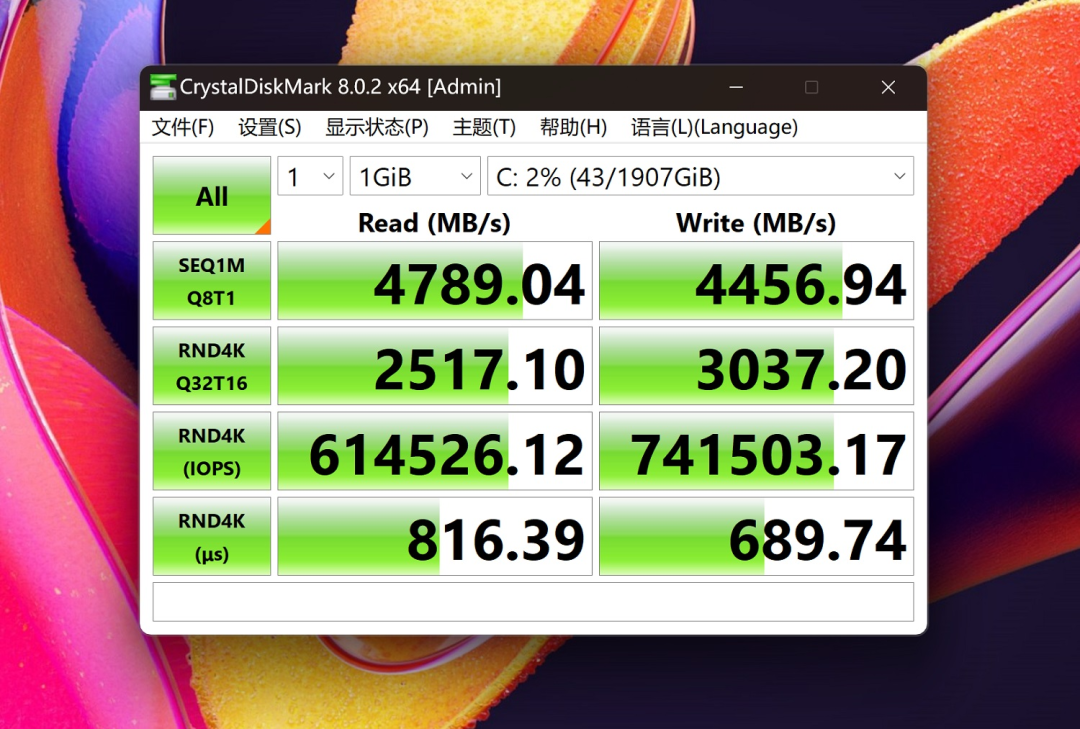Minimize the CrystalDiskMark window

tap(736, 88)
